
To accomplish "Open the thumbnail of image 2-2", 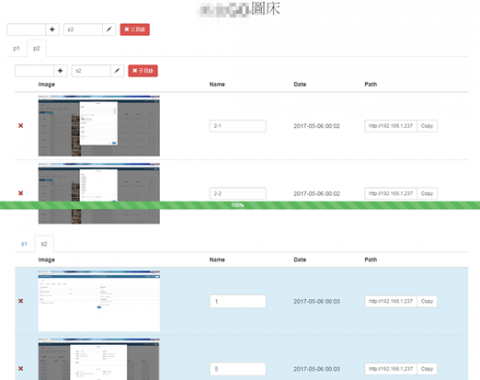I will pos(99,193).
